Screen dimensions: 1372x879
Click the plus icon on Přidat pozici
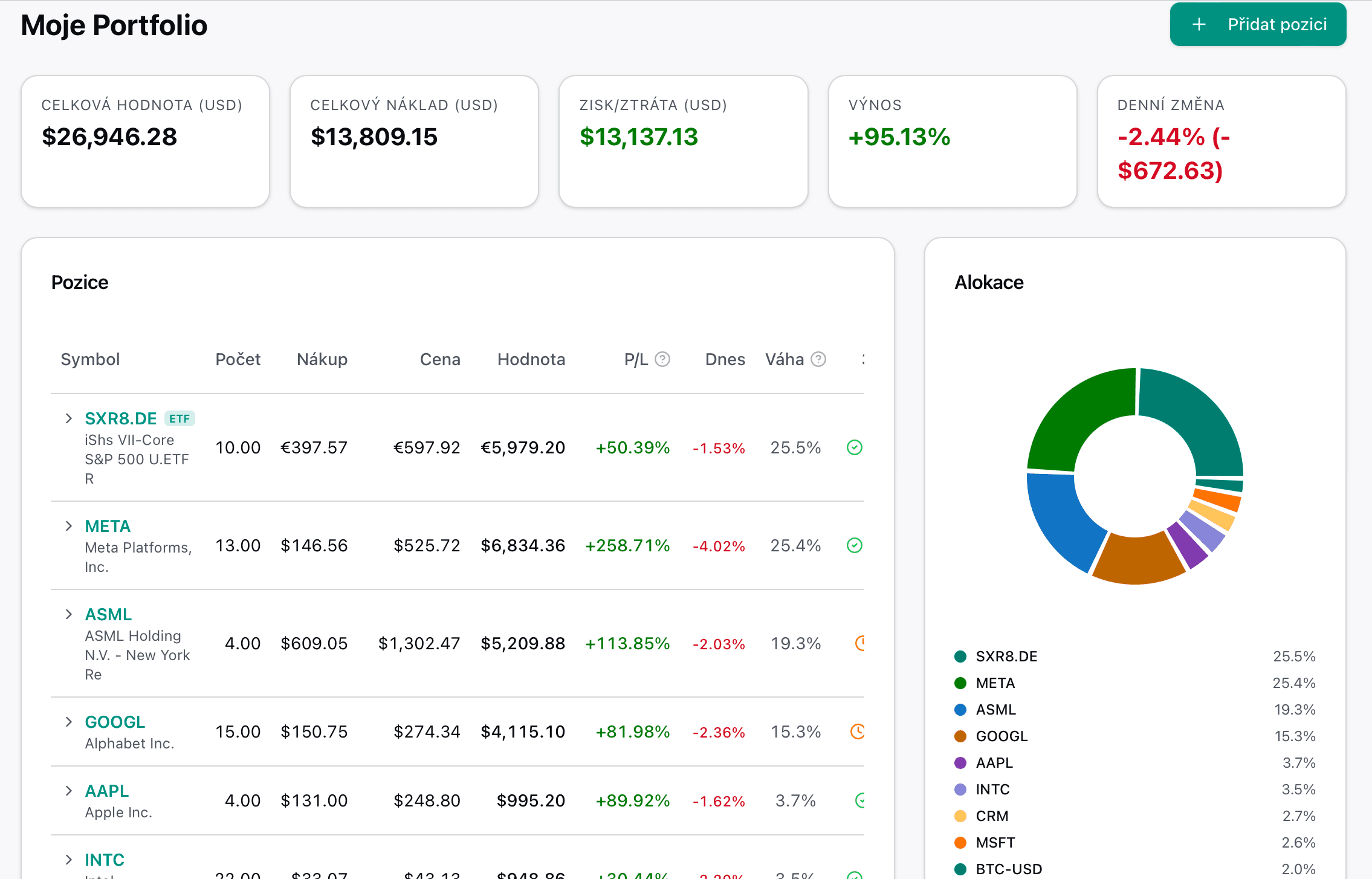coord(1199,25)
